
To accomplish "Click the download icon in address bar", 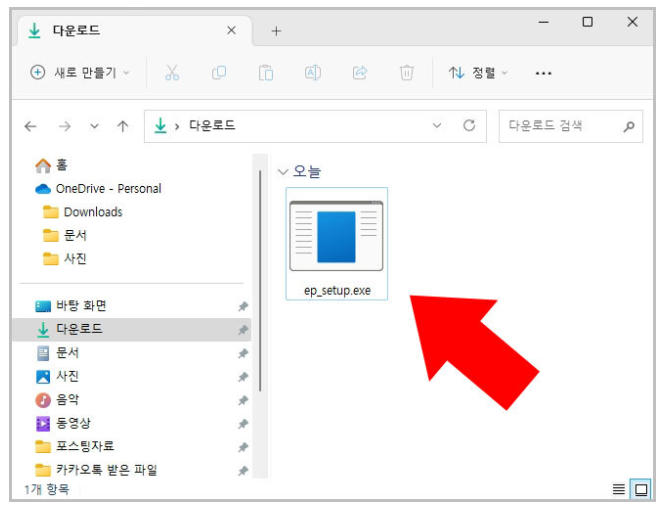I will click(x=161, y=126).
